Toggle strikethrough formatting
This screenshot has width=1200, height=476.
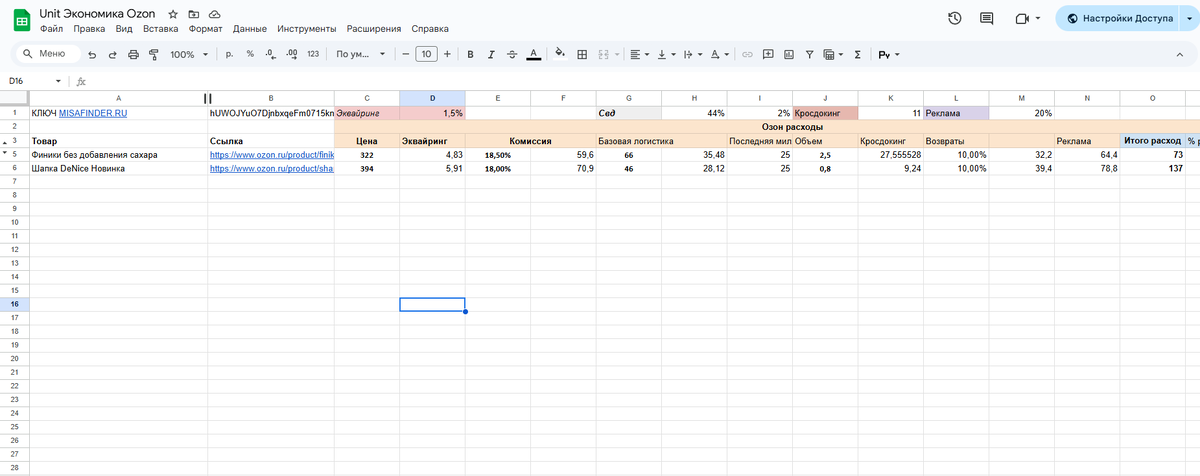pyautogui.click(x=512, y=54)
